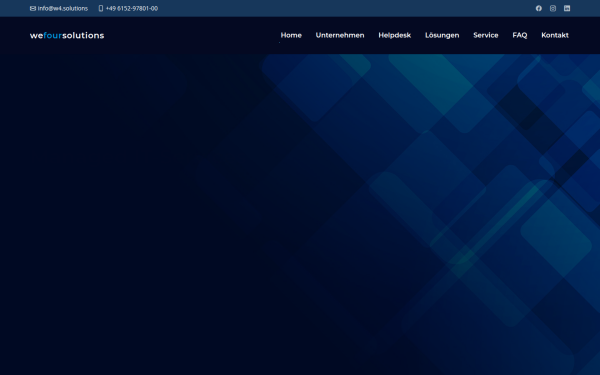Open the LinkedIn icon link
The width and height of the screenshot is (600, 375).
[x=567, y=8]
